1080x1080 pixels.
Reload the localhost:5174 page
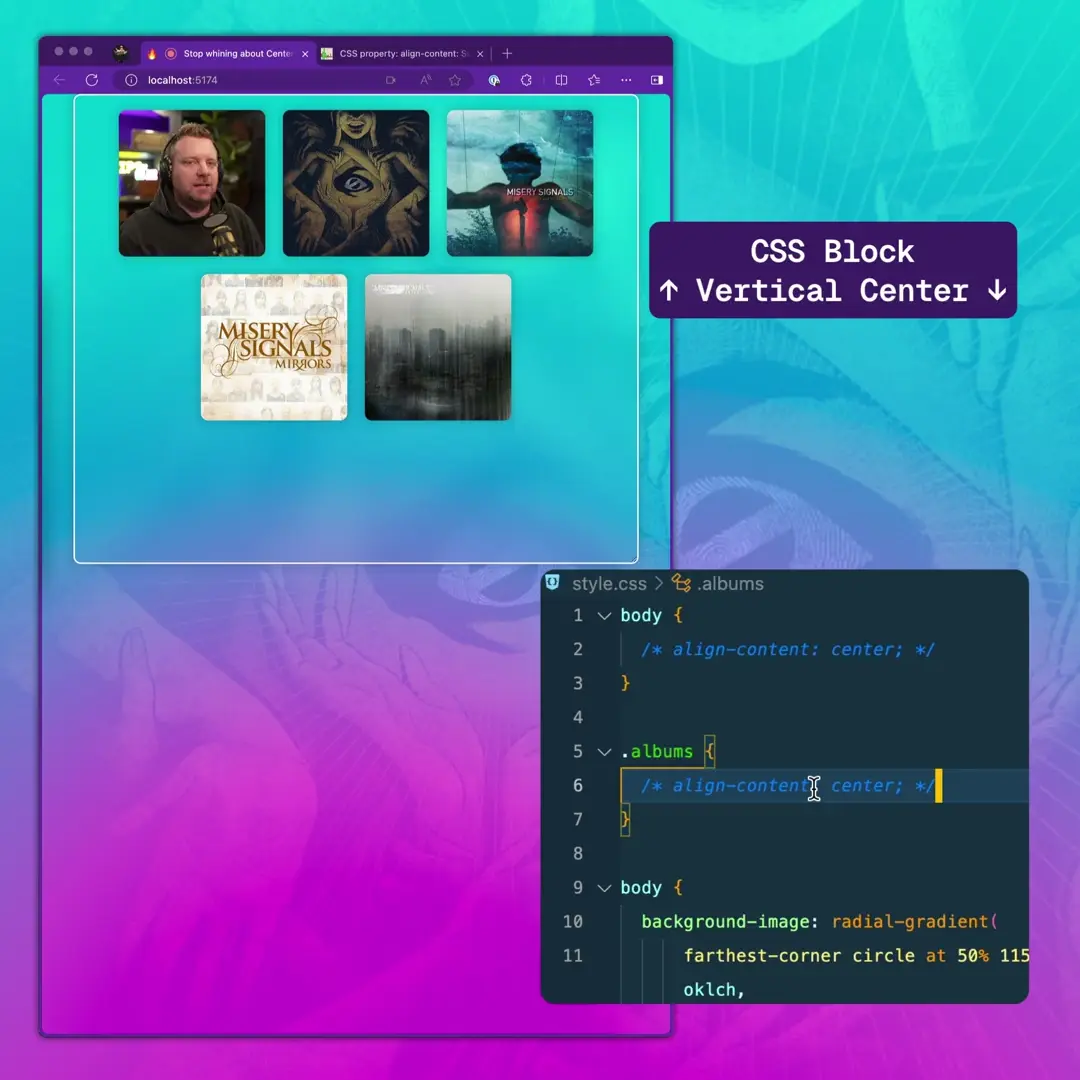(91, 80)
